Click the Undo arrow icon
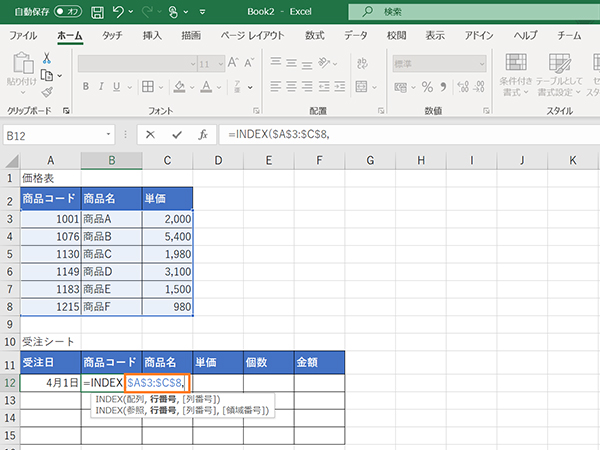Viewport: 600px width, 450px height. coord(120,13)
